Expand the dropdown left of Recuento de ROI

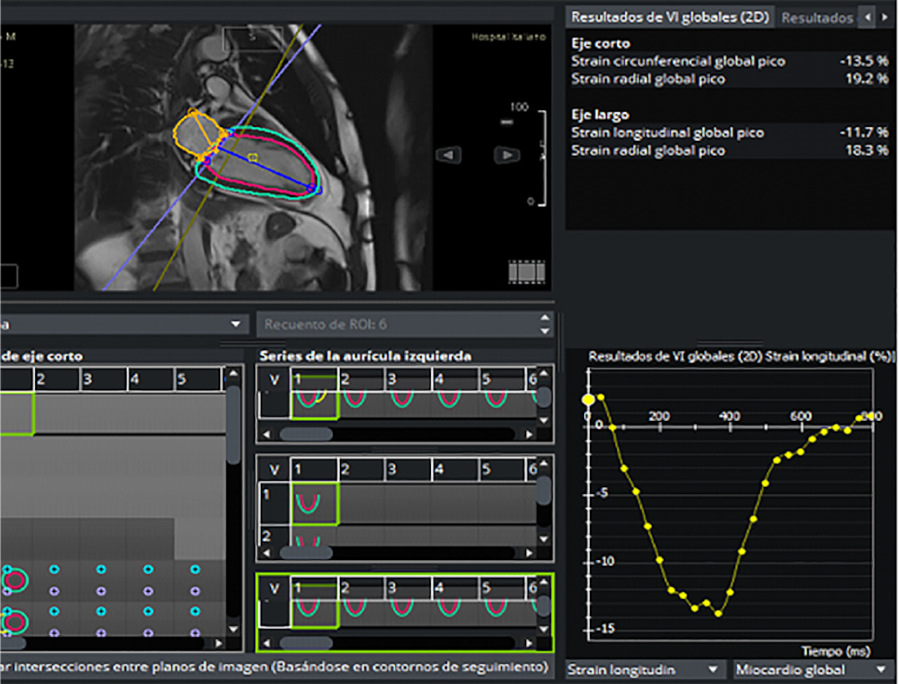click(x=236, y=325)
